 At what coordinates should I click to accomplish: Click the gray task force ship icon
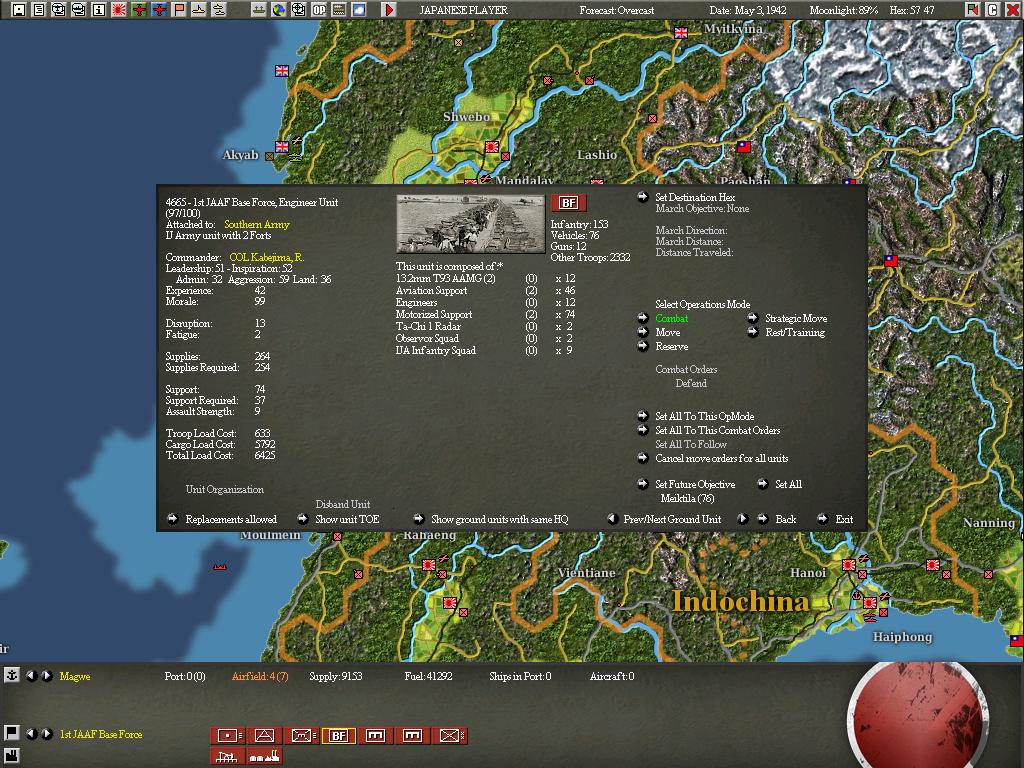coord(259,9)
